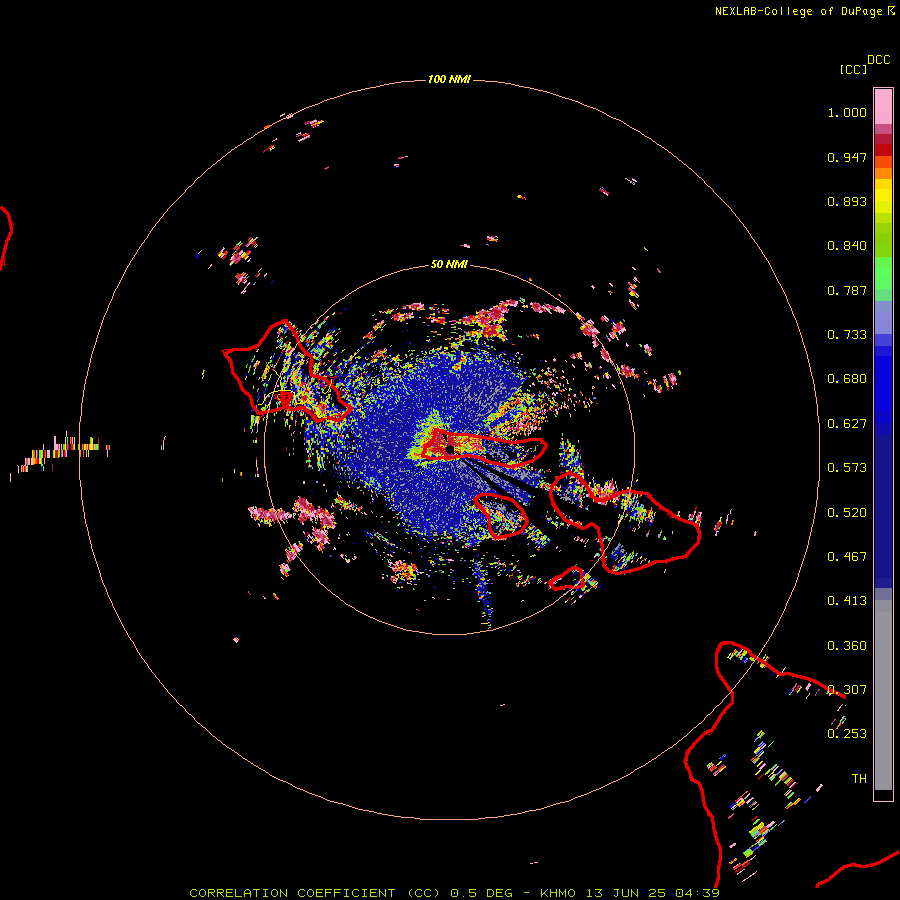Click the 0.520 scale value
Image resolution: width=900 pixels, height=900 pixels.
click(x=847, y=513)
